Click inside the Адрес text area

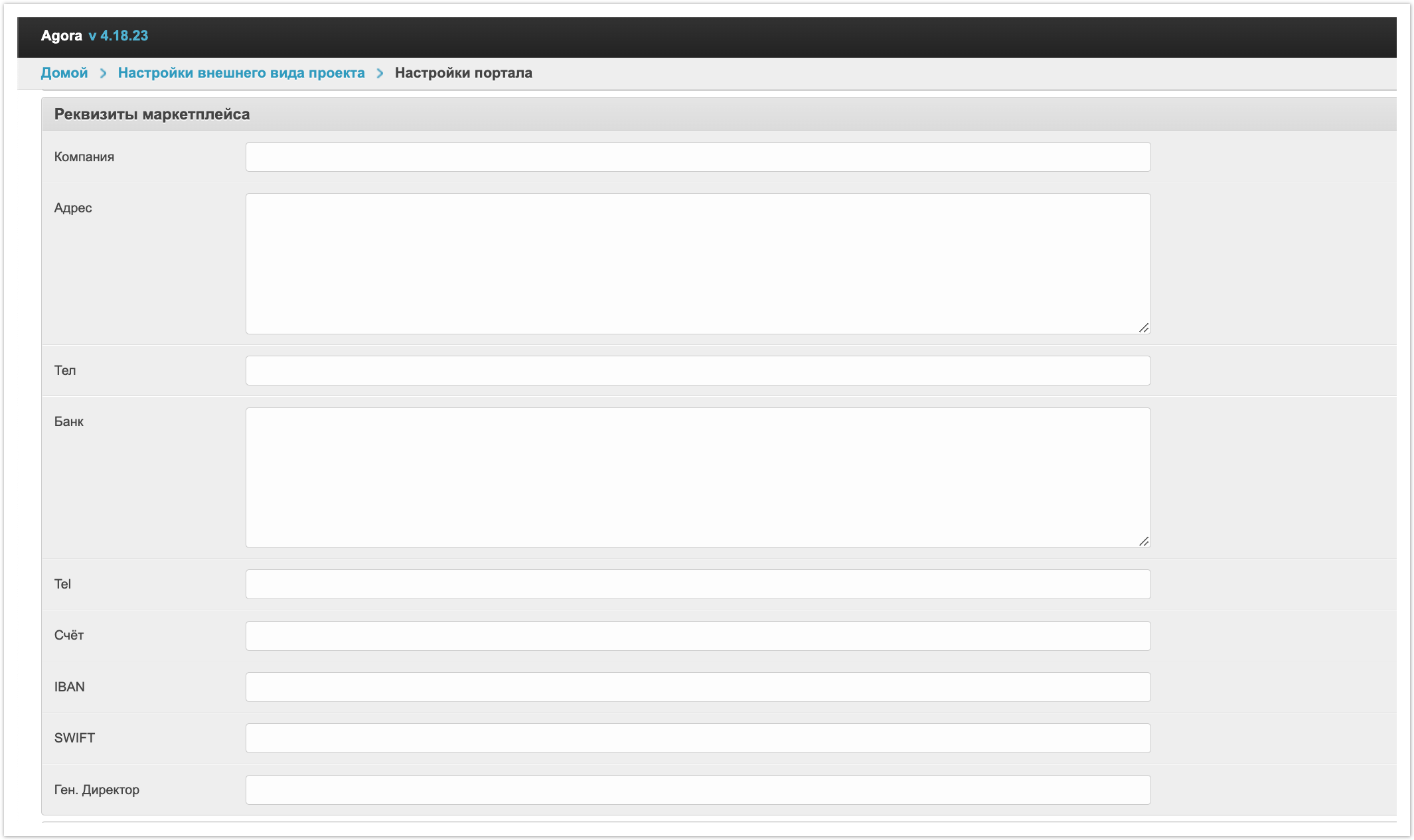click(x=698, y=263)
